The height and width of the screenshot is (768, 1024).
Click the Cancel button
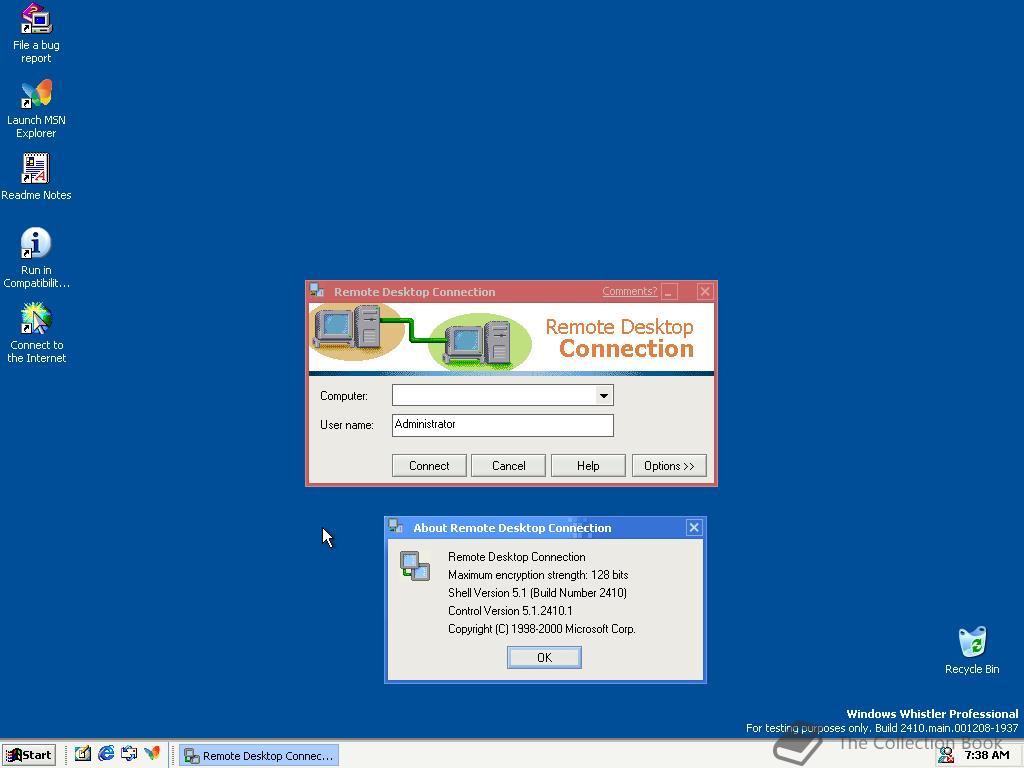(509, 466)
